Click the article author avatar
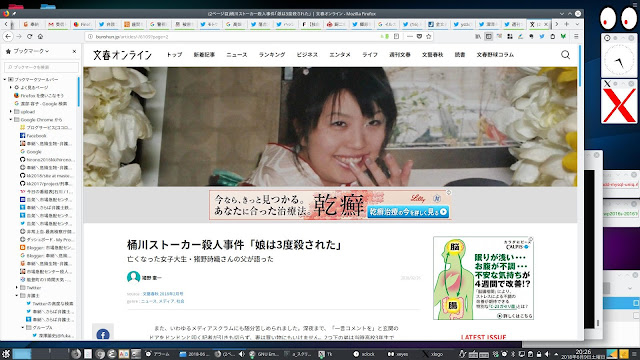This screenshot has width=640, height=360. point(133,278)
